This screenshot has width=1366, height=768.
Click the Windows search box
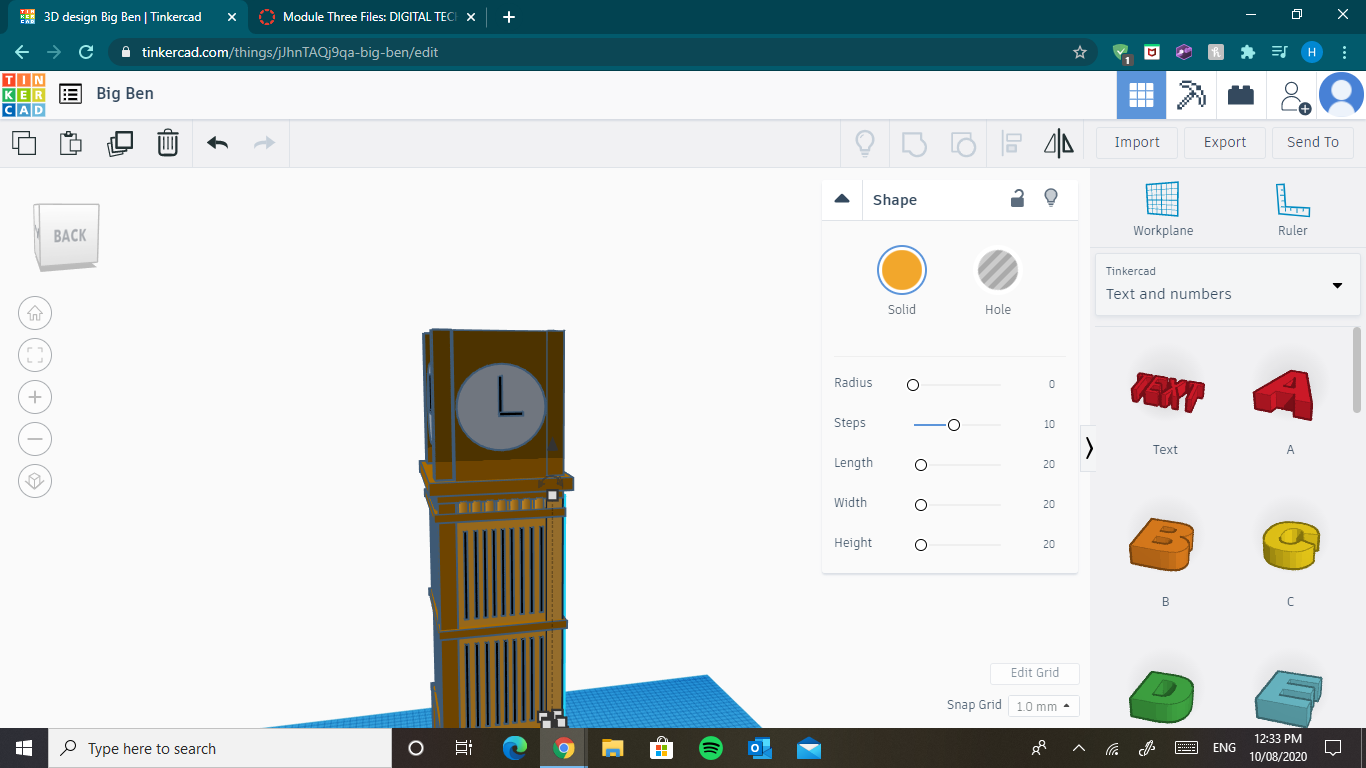pos(220,748)
